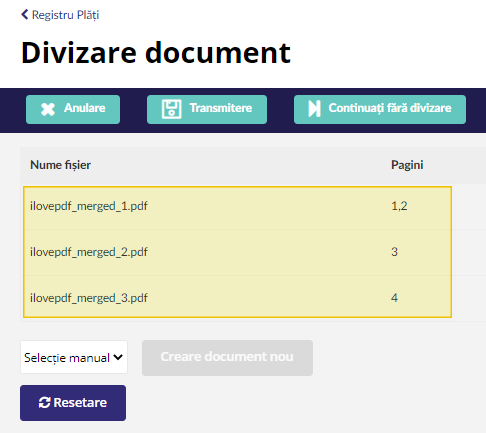This screenshot has height=433, width=486.
Task: Click the Transmitere button
Action: point(207,109)
